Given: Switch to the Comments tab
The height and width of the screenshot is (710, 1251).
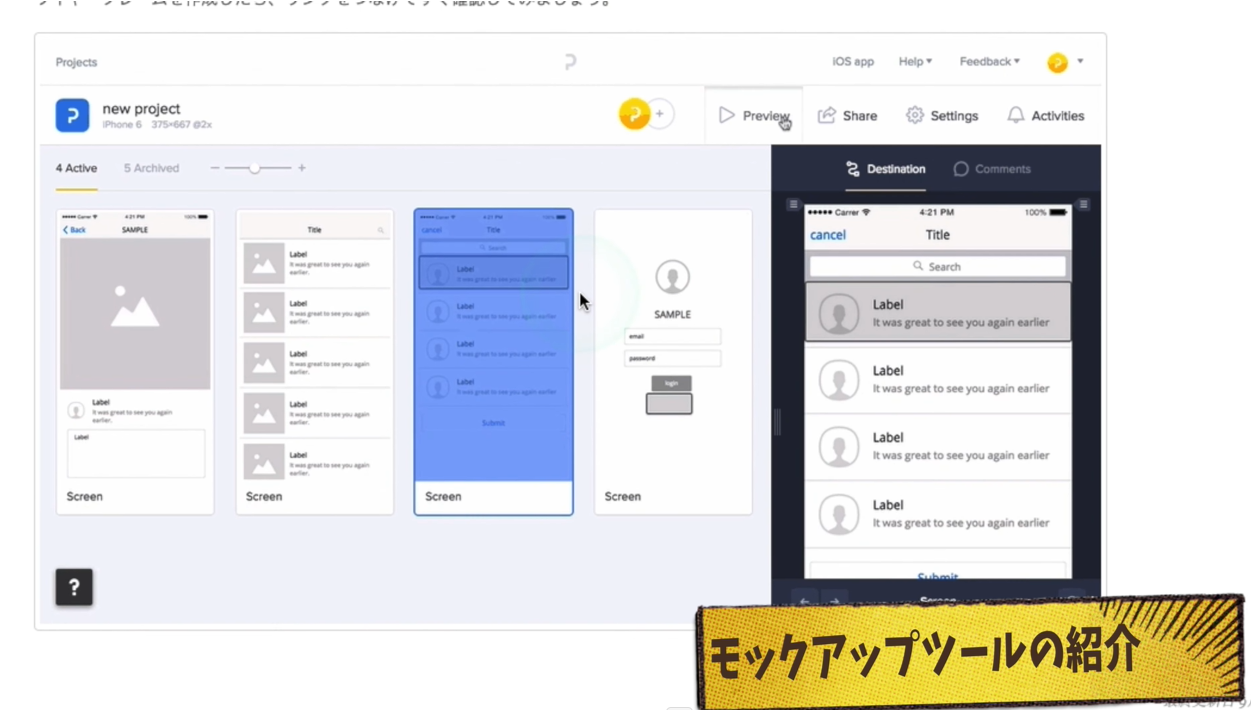Looking at the screenshot, I should pos(992,169).
